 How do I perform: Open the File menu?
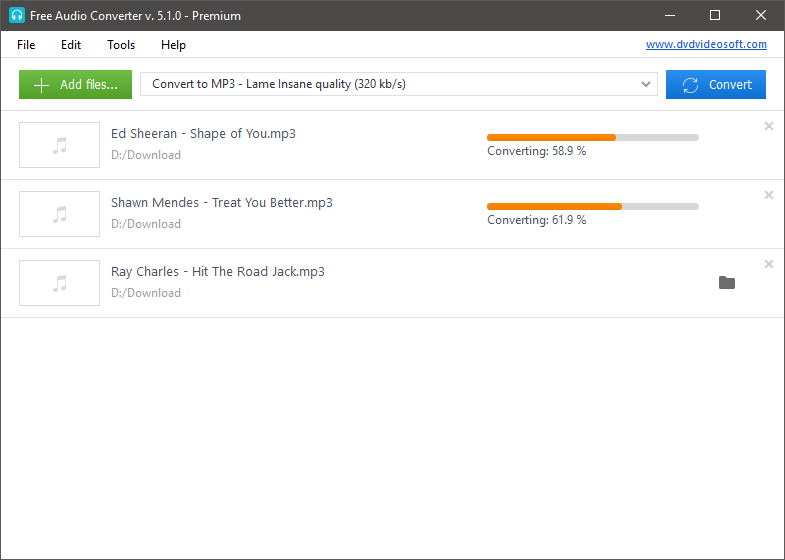[x=26, y=45]
